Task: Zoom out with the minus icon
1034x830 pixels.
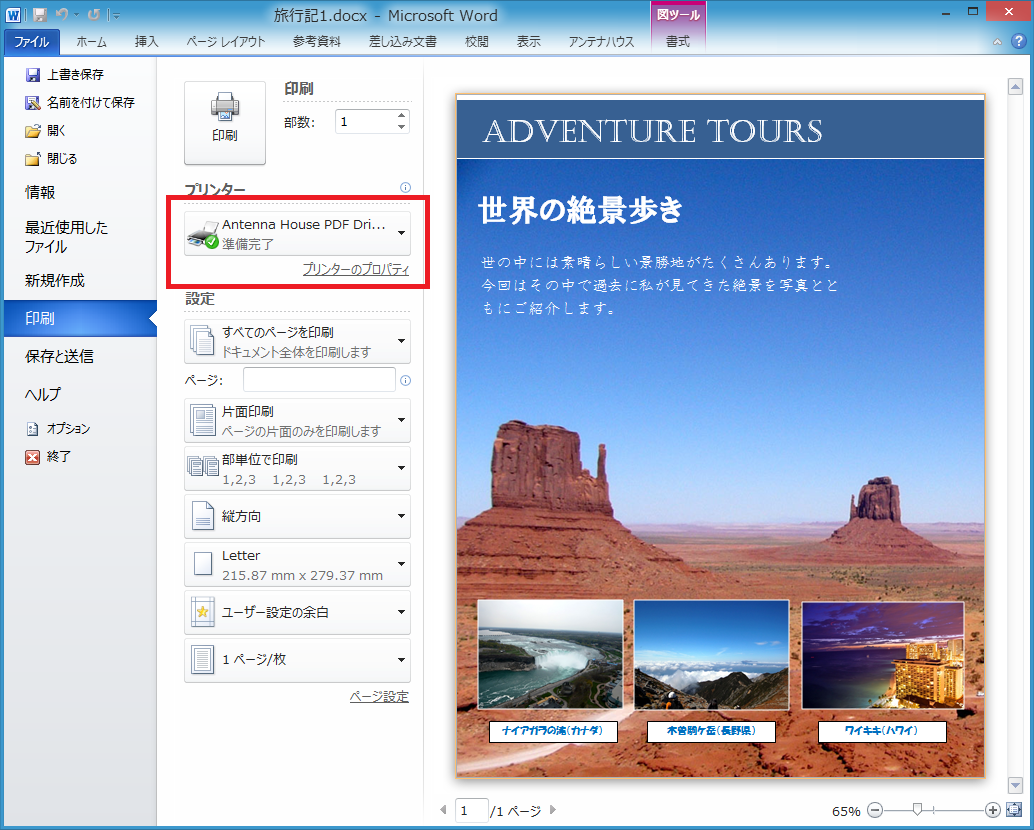Action: coord(875,810)
